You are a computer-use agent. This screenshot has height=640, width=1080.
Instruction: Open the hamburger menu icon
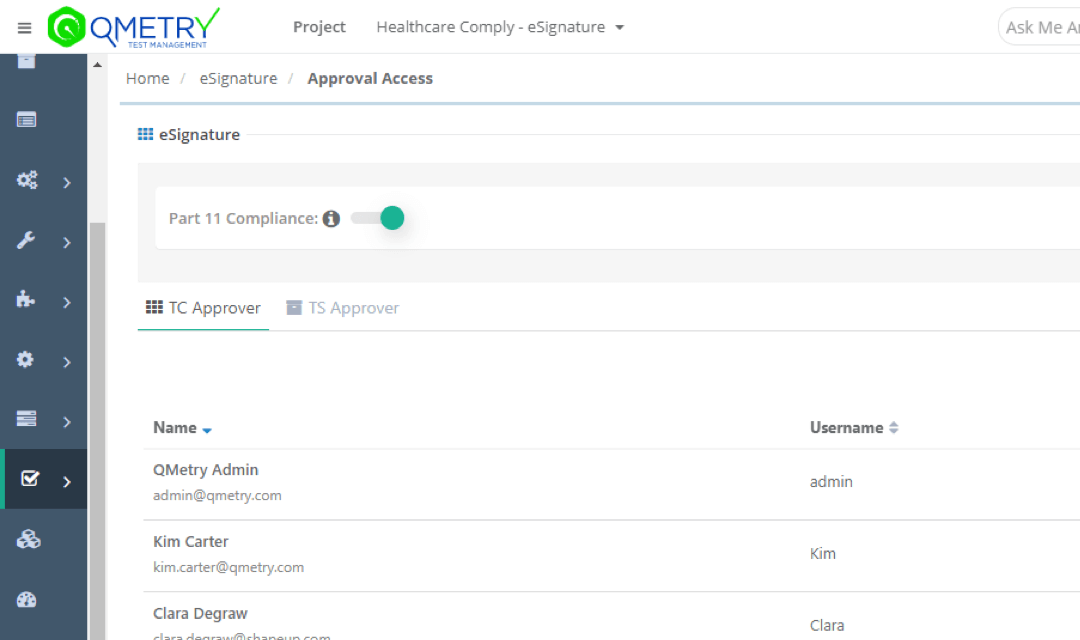click(24, 28)
